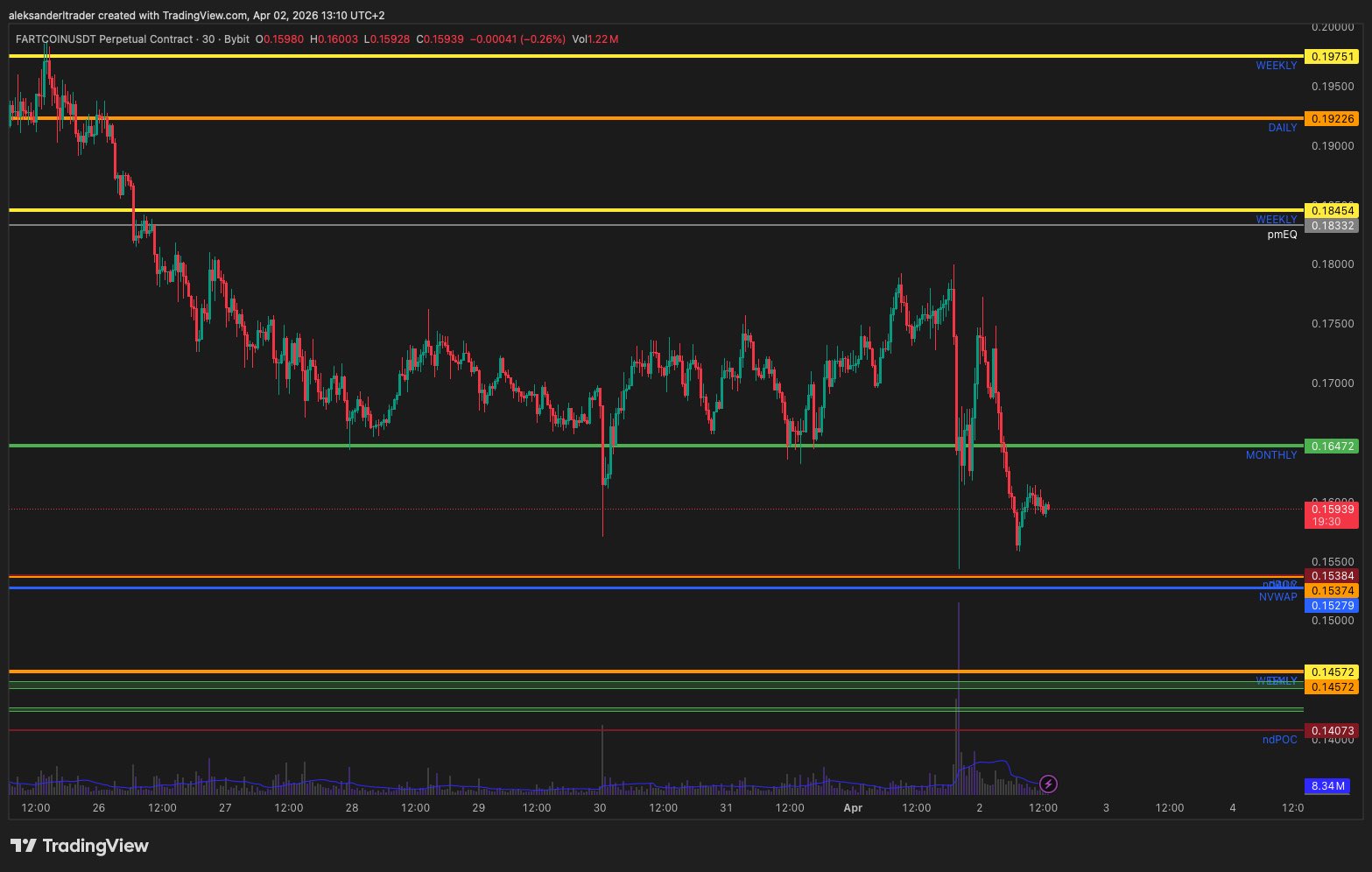Viewport: 1372px width, 872px height.
Task: Click the NVWAP line label
Action: (1277, 597)
